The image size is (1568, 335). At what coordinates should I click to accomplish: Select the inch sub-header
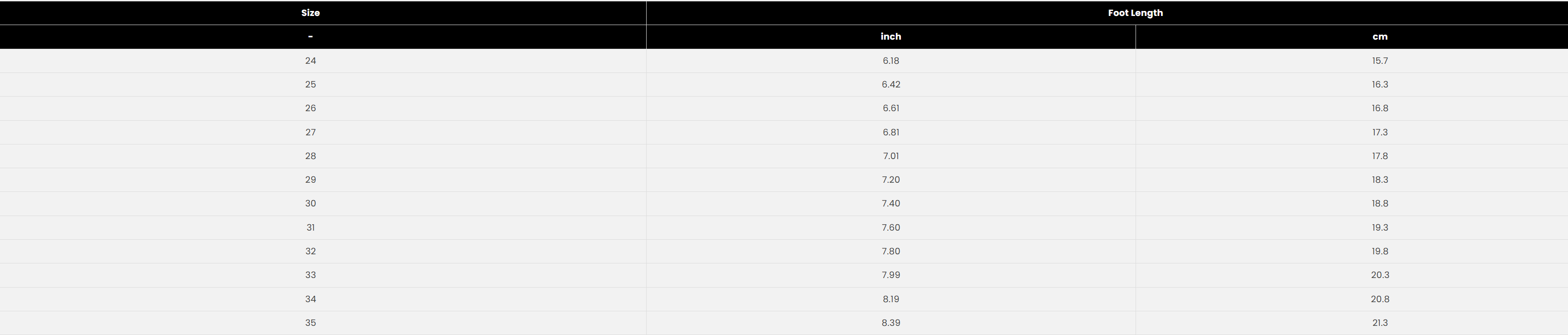pyautogui.click(x=890, y=36)
